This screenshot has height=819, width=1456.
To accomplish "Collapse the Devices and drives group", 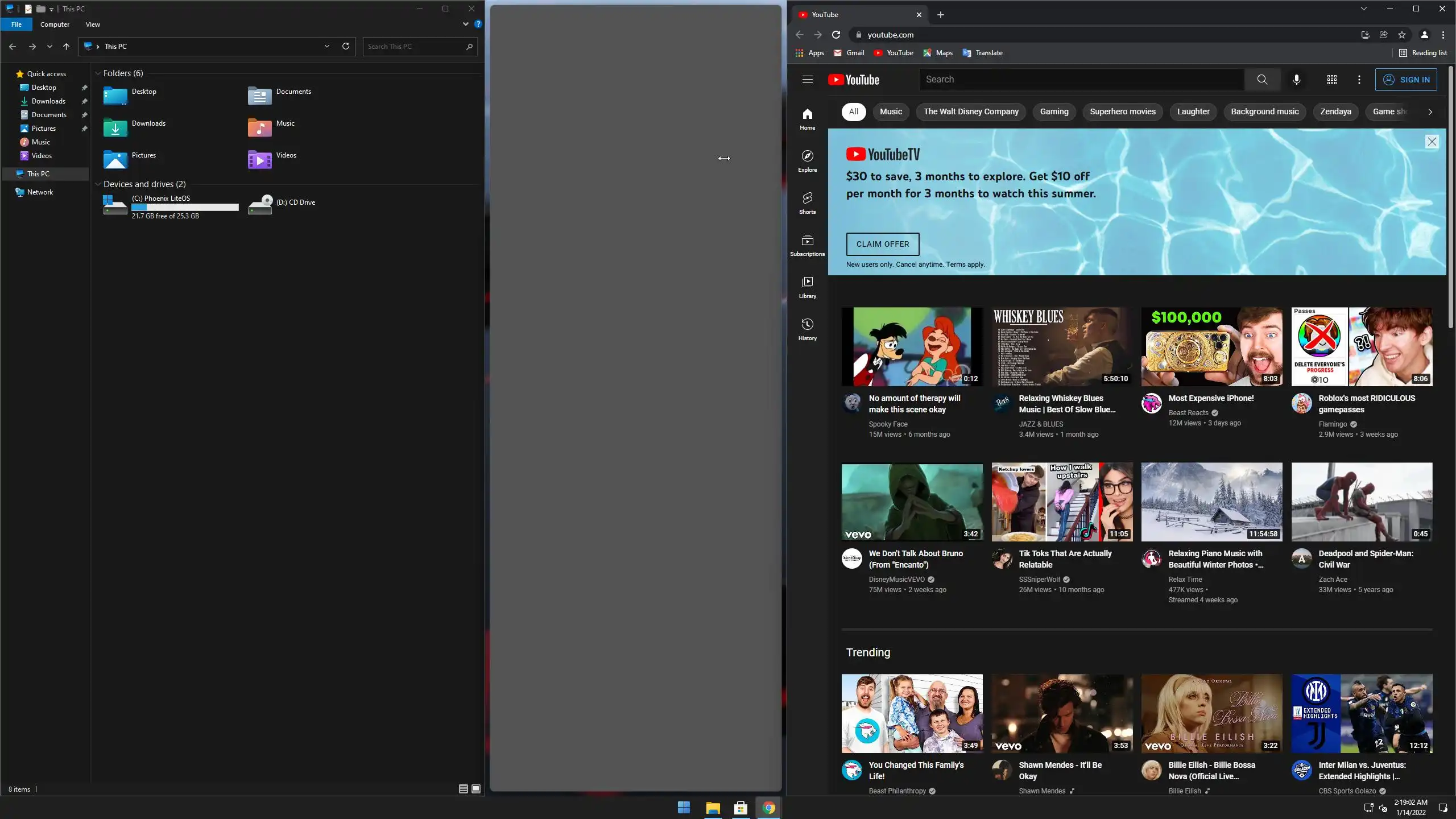I will pyautogui.click(x=98, y=184).
